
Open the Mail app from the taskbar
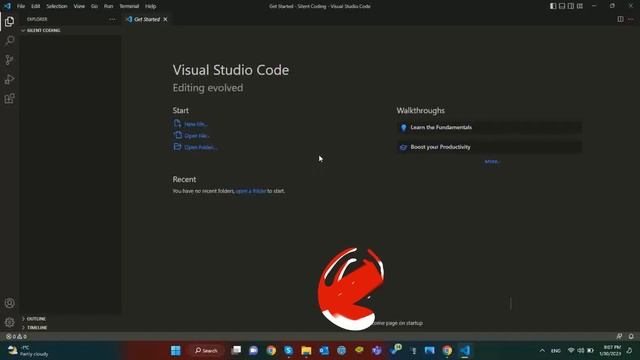click(429, 350)
